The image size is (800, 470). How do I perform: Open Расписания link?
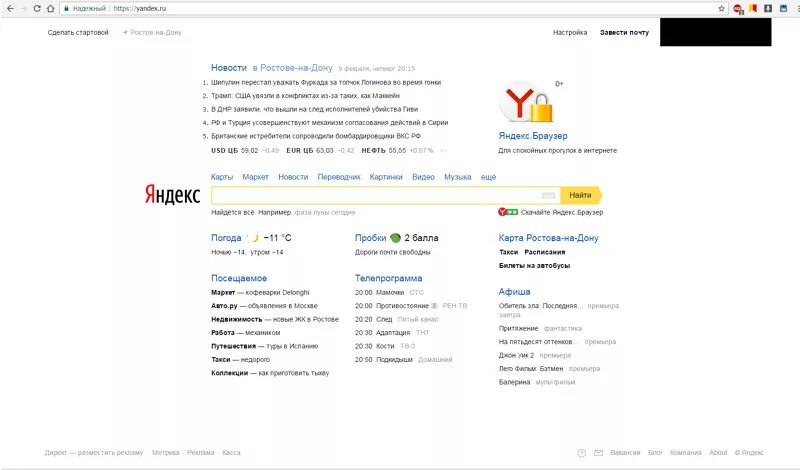[x=544, y=252]
